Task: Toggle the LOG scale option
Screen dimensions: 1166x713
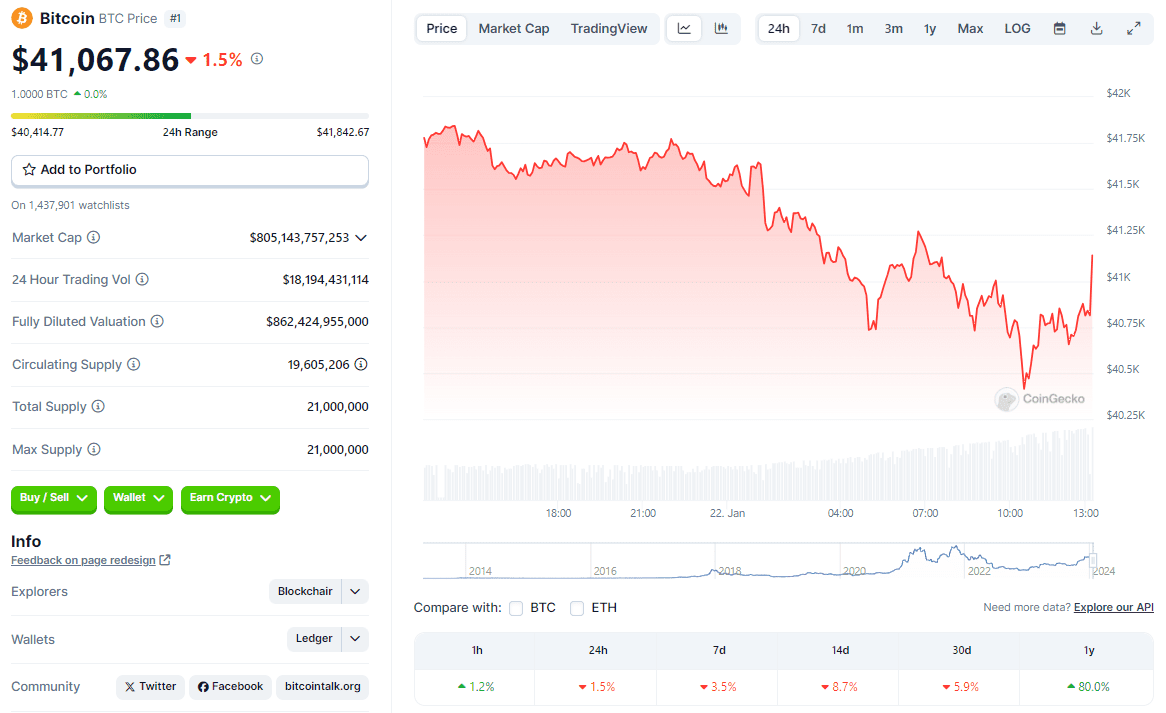Action: 1017,28
